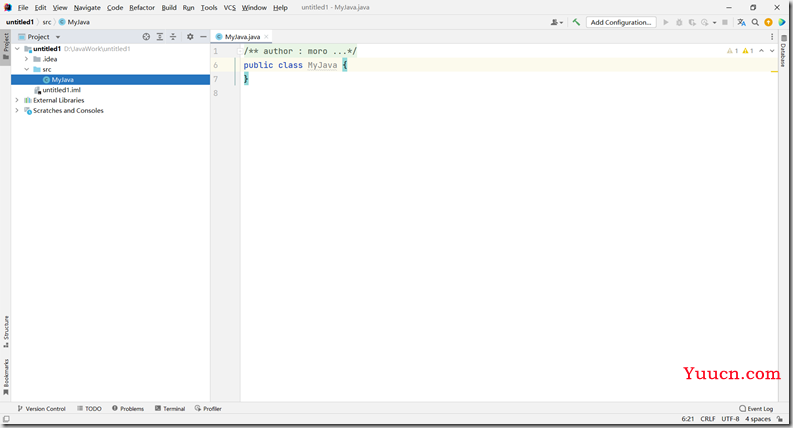Collapse the untitled1 root node
Screen dimensions: 793x428
click(x=18, y=49)
